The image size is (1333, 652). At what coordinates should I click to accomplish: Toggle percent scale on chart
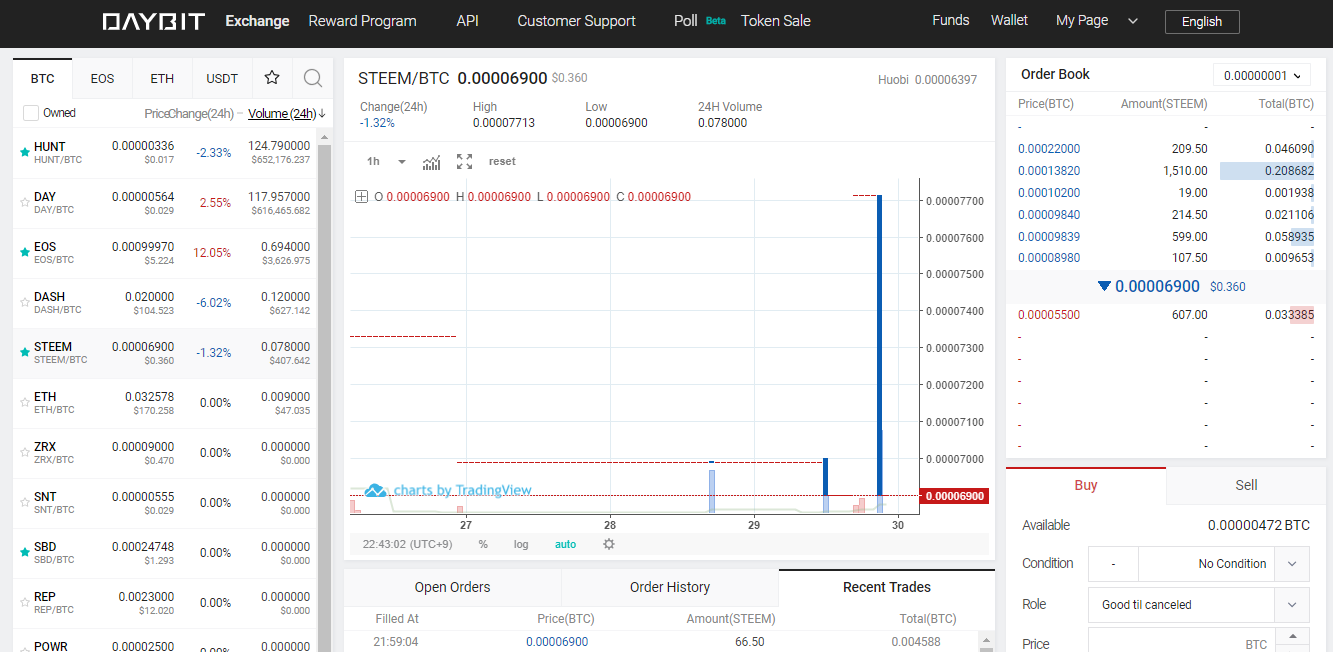(483, 544)
